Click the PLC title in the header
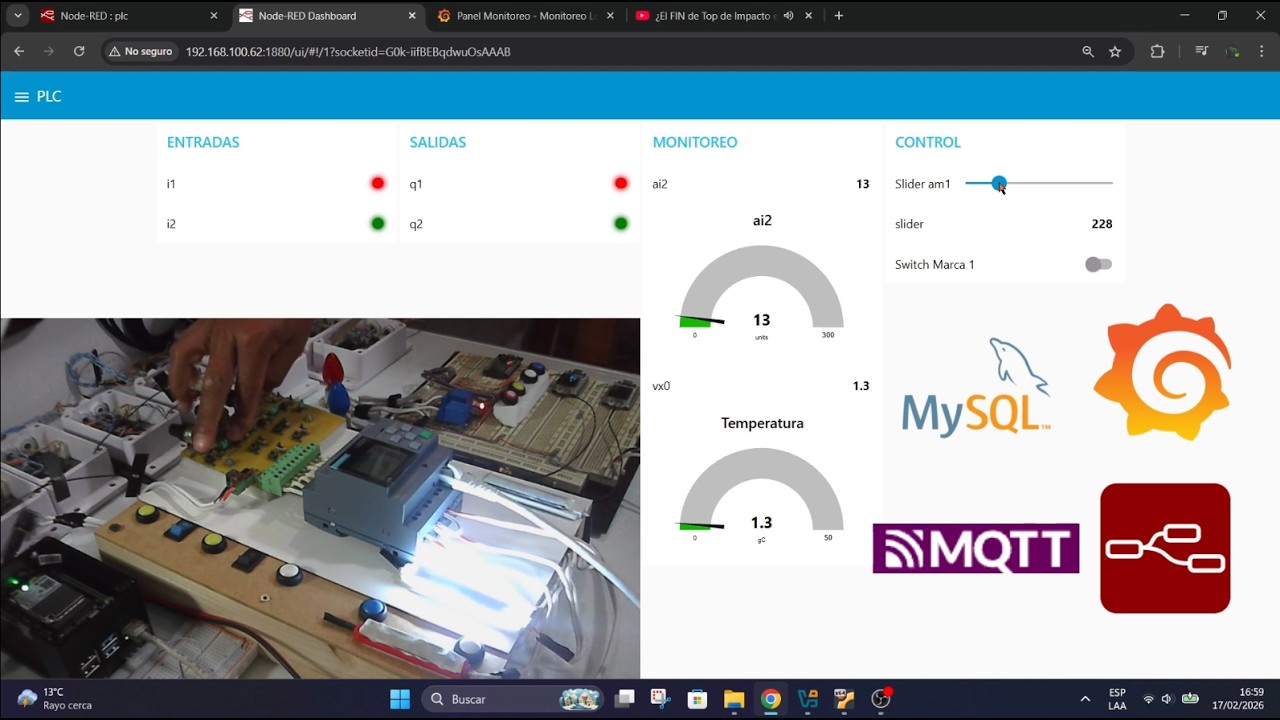 tap(49, 97)
